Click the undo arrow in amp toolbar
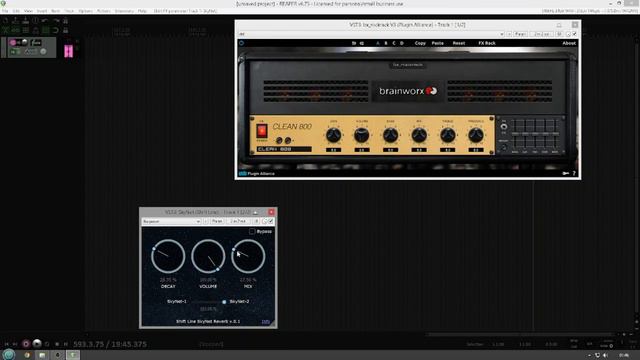This screenshot has width=640, height=360. point(354,43)
